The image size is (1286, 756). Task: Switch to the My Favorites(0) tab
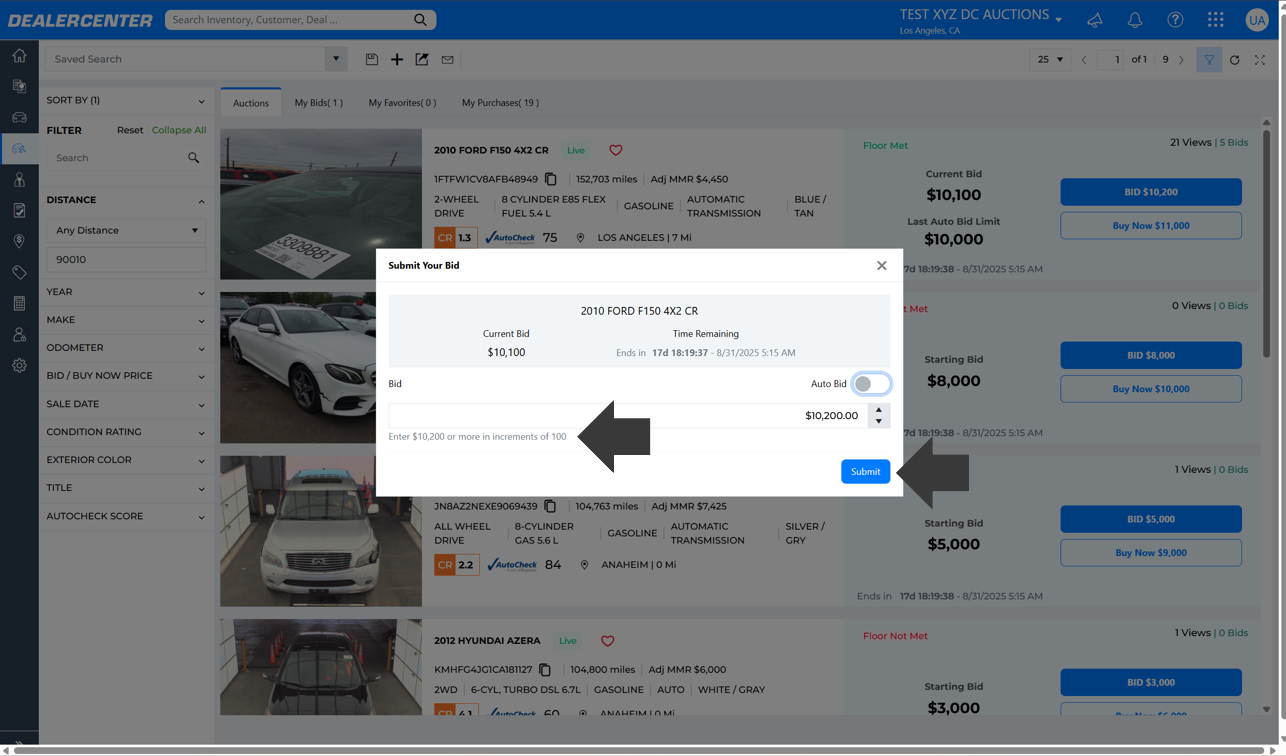tap(402, 103)
